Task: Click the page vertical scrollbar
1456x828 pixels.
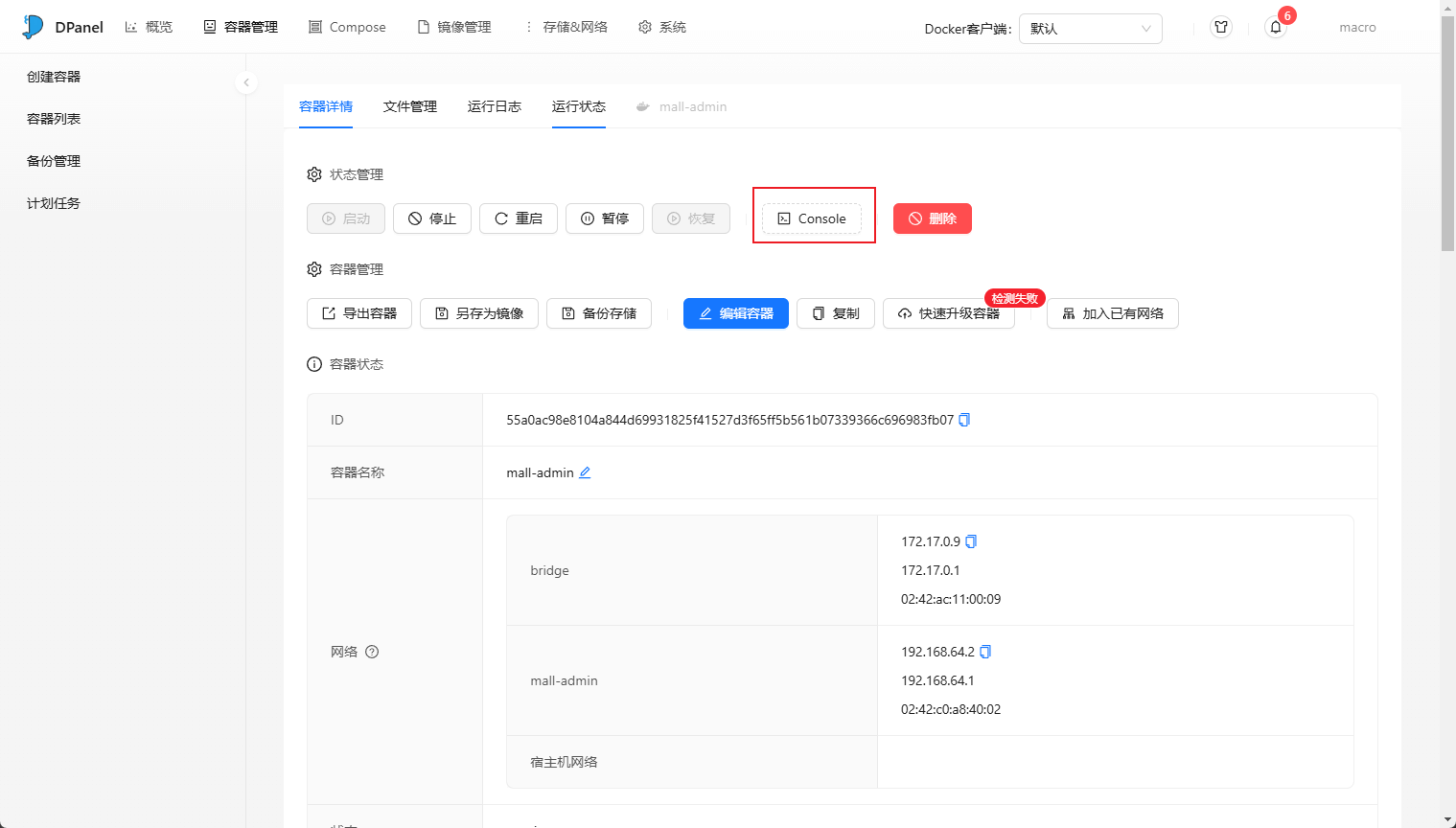Action: tap(1447, 134)
